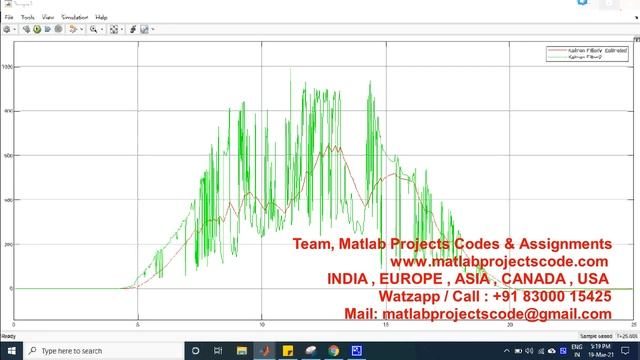The height and width of the screenshot is (360, 640).
Task: Click the T=25.000 time status
Action: [627, 336]
